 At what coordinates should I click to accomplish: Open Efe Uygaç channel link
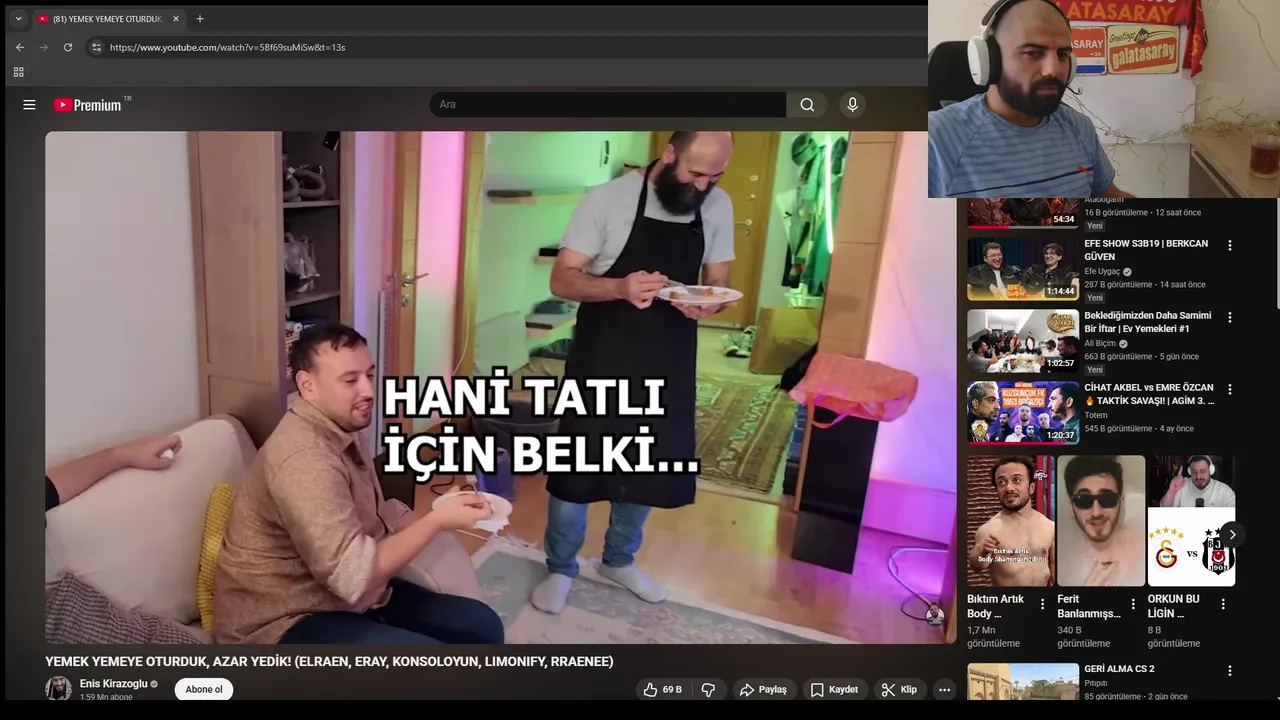[1102, 271]
